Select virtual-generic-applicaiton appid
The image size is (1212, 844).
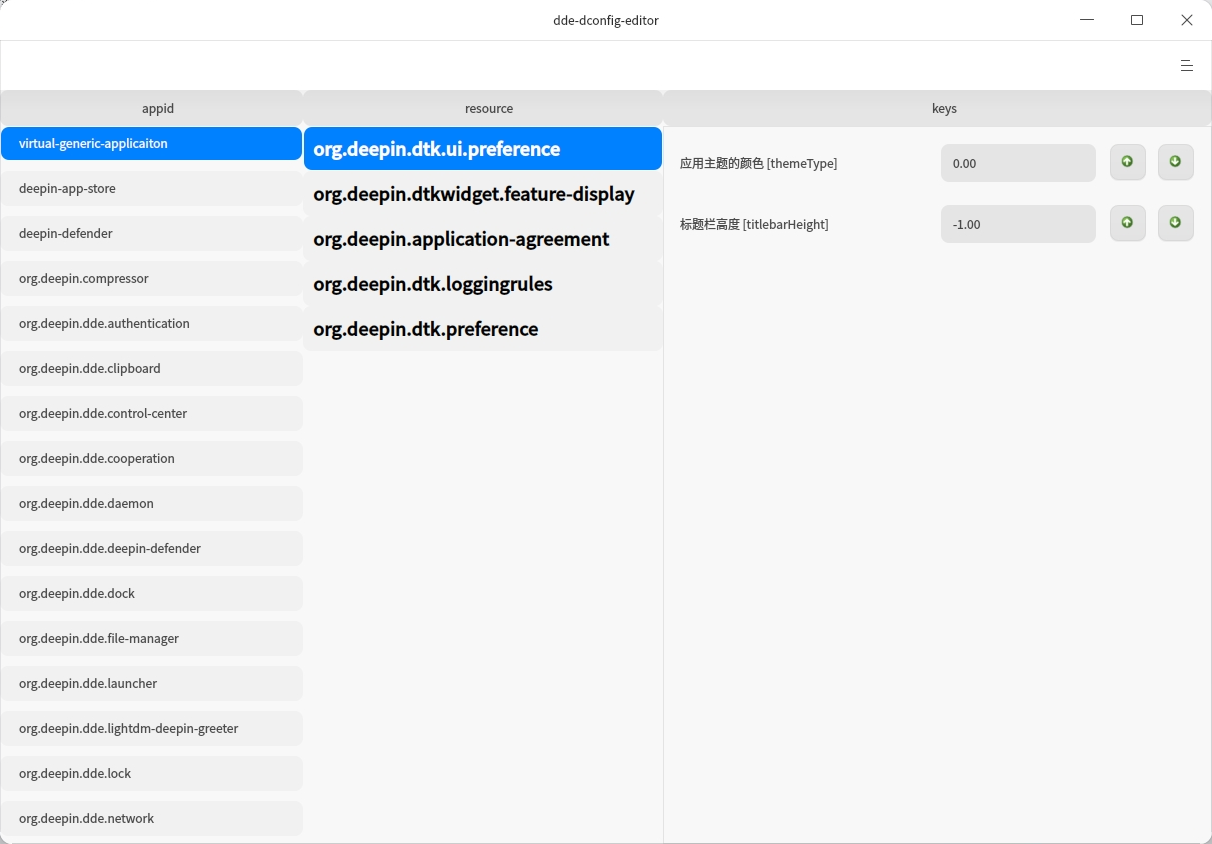pyautogui.click(x=151, y=144)
